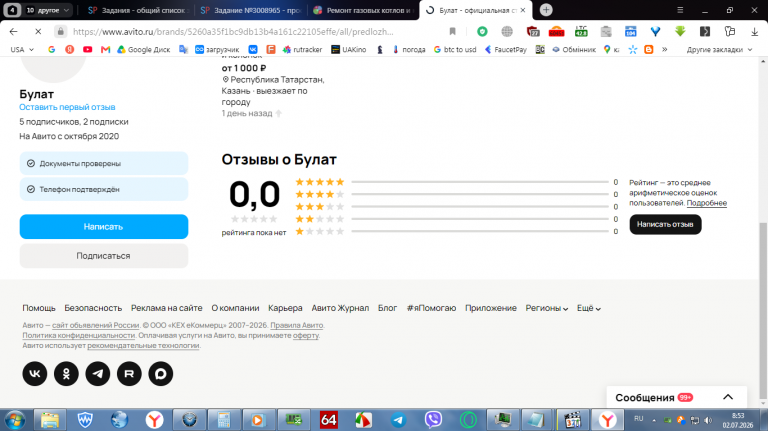
Task: Open Карьера footer link
Action: click(x=285, y=308)
